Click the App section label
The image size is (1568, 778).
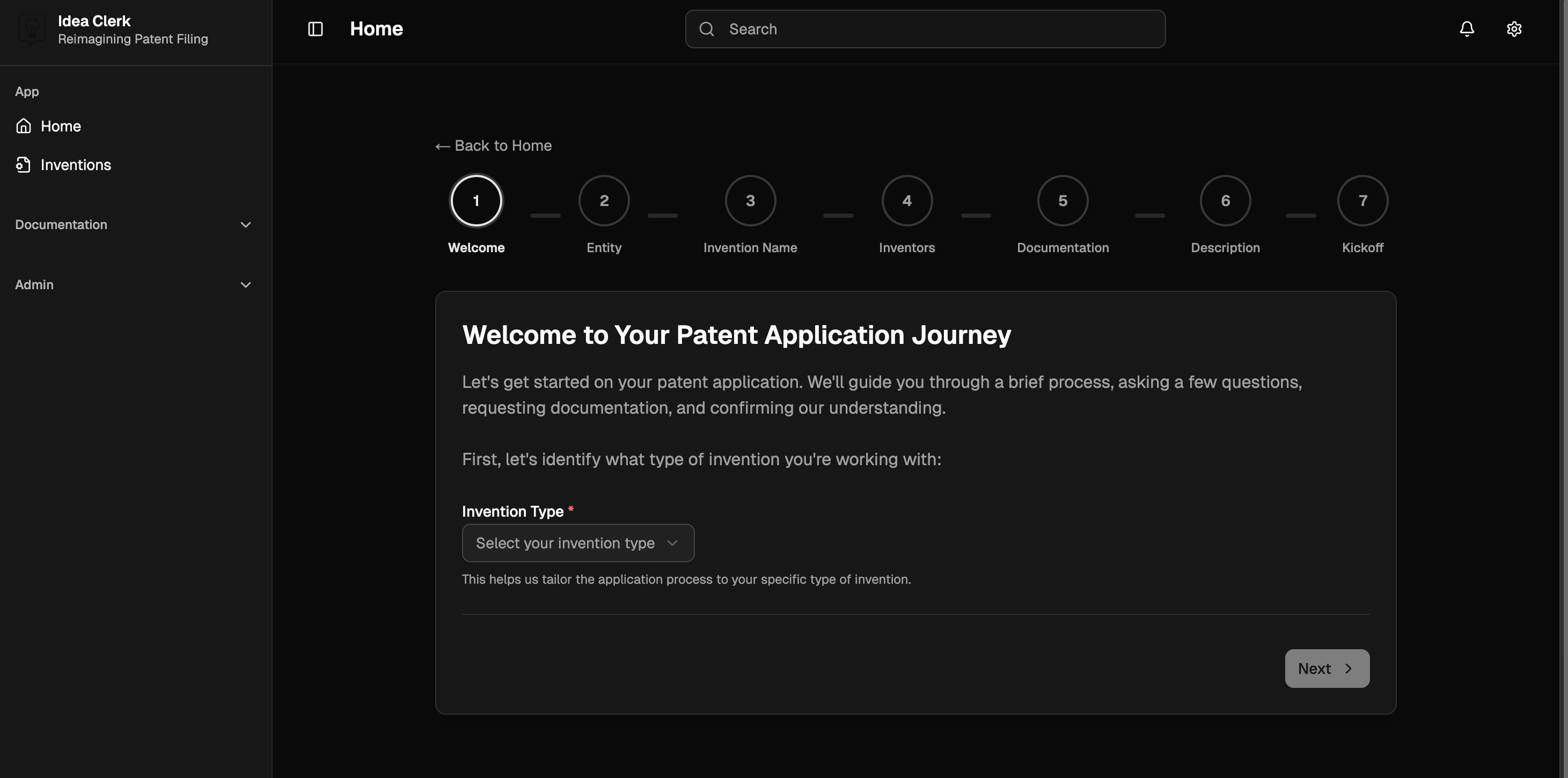27,91
